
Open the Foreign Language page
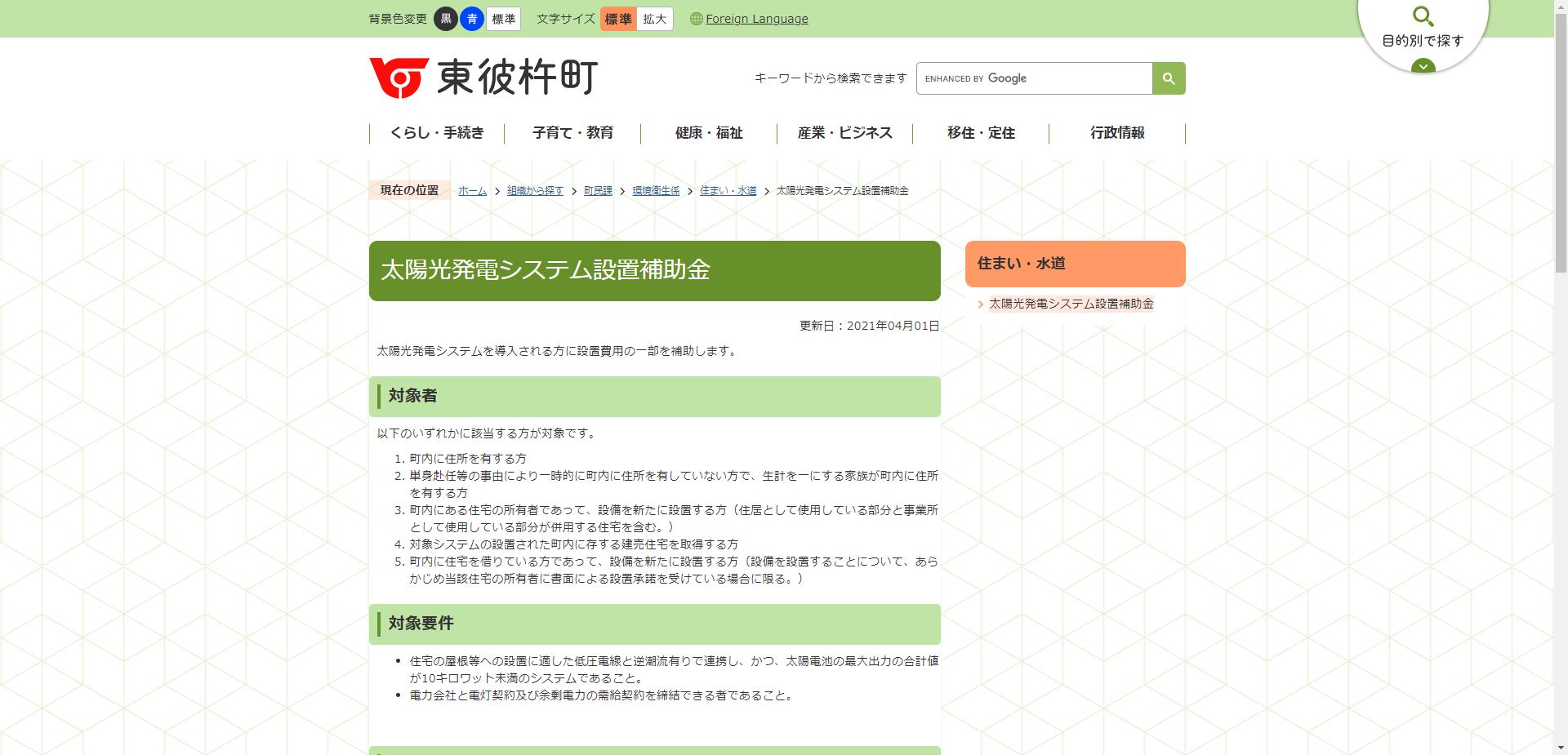pos(757,18)
